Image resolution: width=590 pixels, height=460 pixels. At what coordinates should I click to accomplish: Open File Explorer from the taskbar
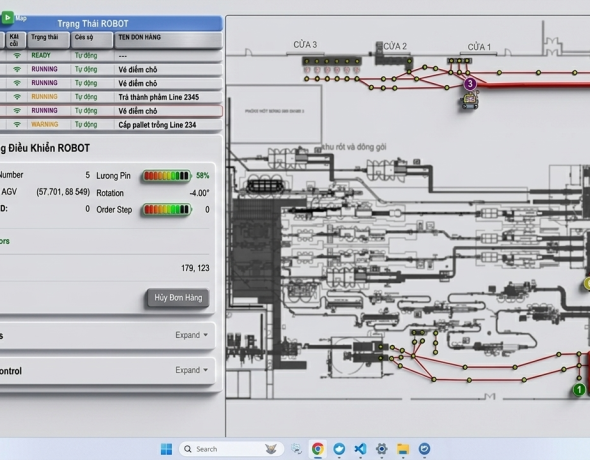click(403, 449)
